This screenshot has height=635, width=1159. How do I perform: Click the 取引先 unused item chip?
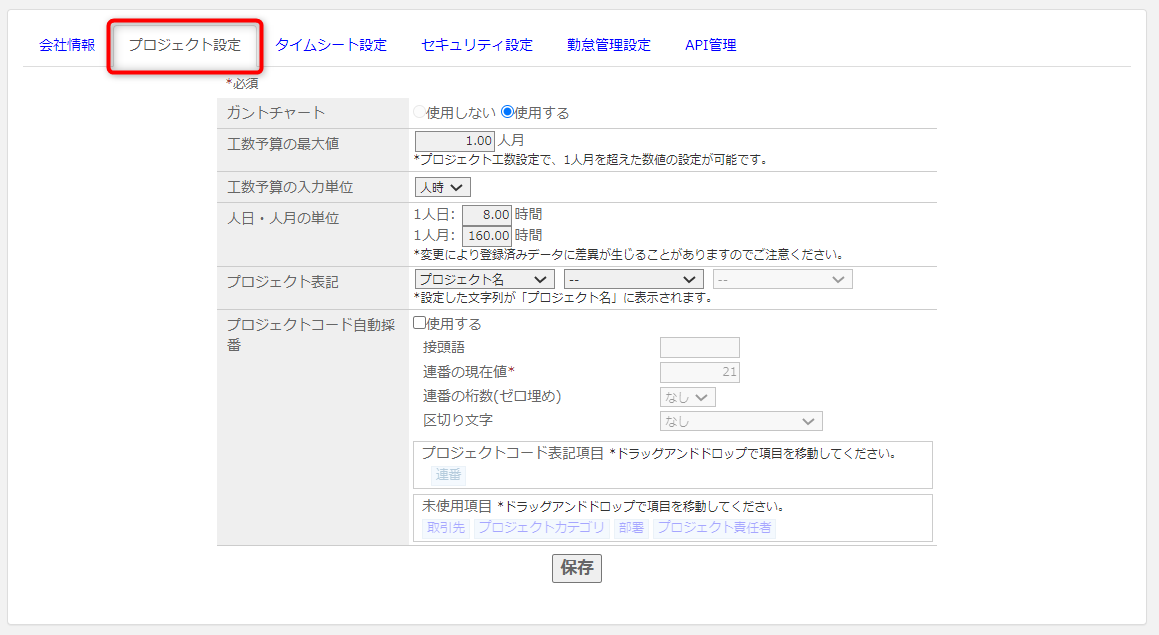(446, 528)
